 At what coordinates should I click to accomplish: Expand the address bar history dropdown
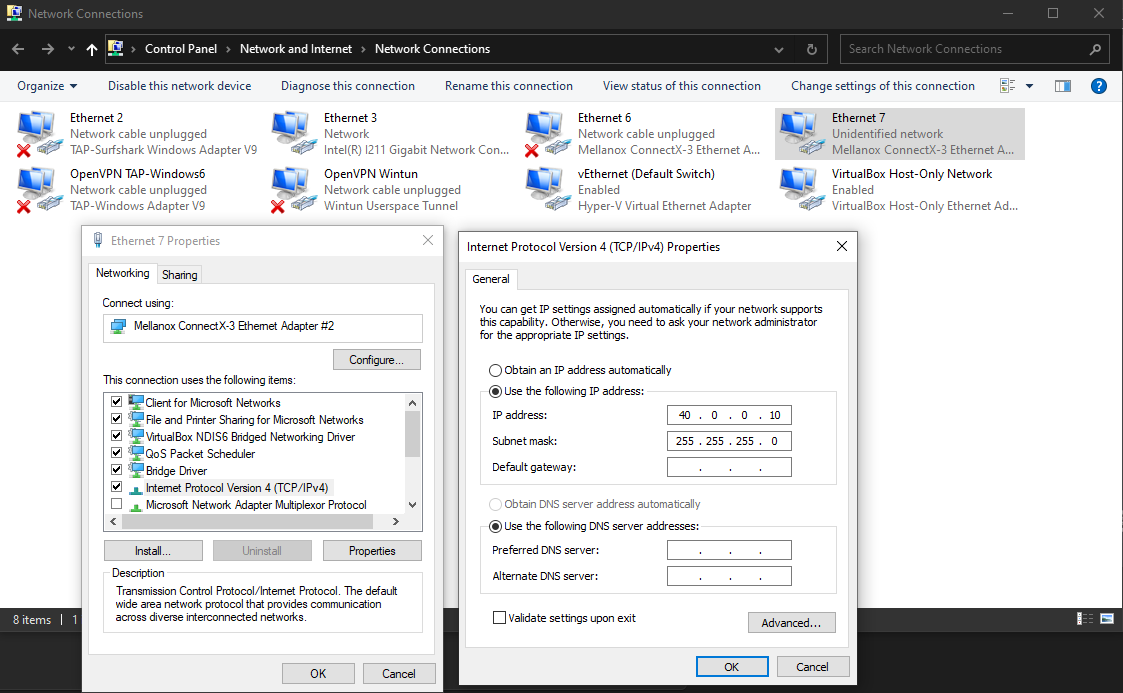pyautogui.click(x=779, y=49)
